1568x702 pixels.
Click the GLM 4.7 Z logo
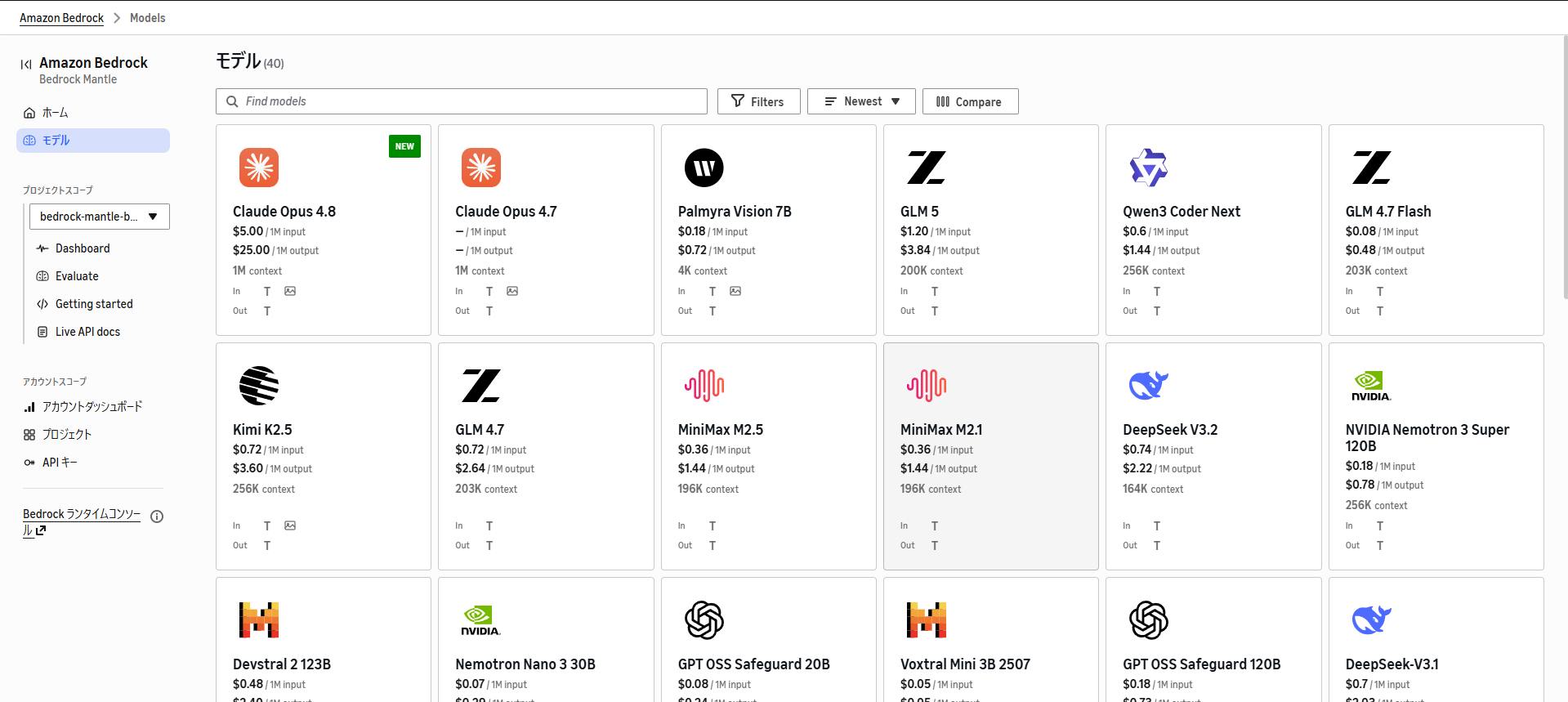pyautogui.click(x=481, y=386)
